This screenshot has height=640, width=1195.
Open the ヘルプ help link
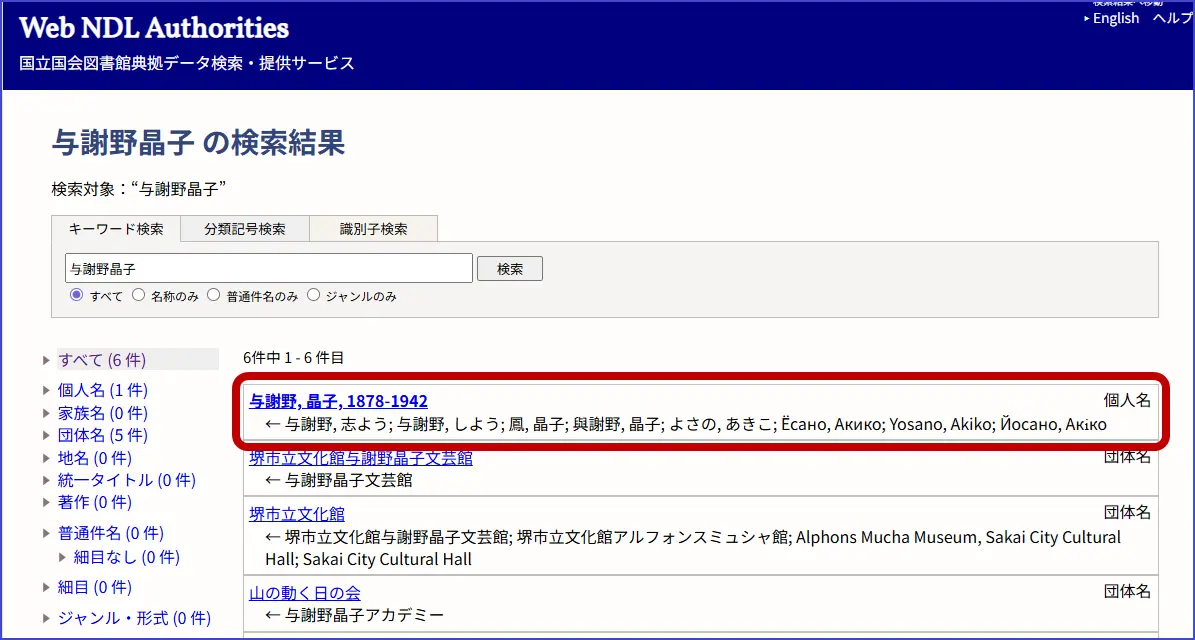tap(1173, 18)
